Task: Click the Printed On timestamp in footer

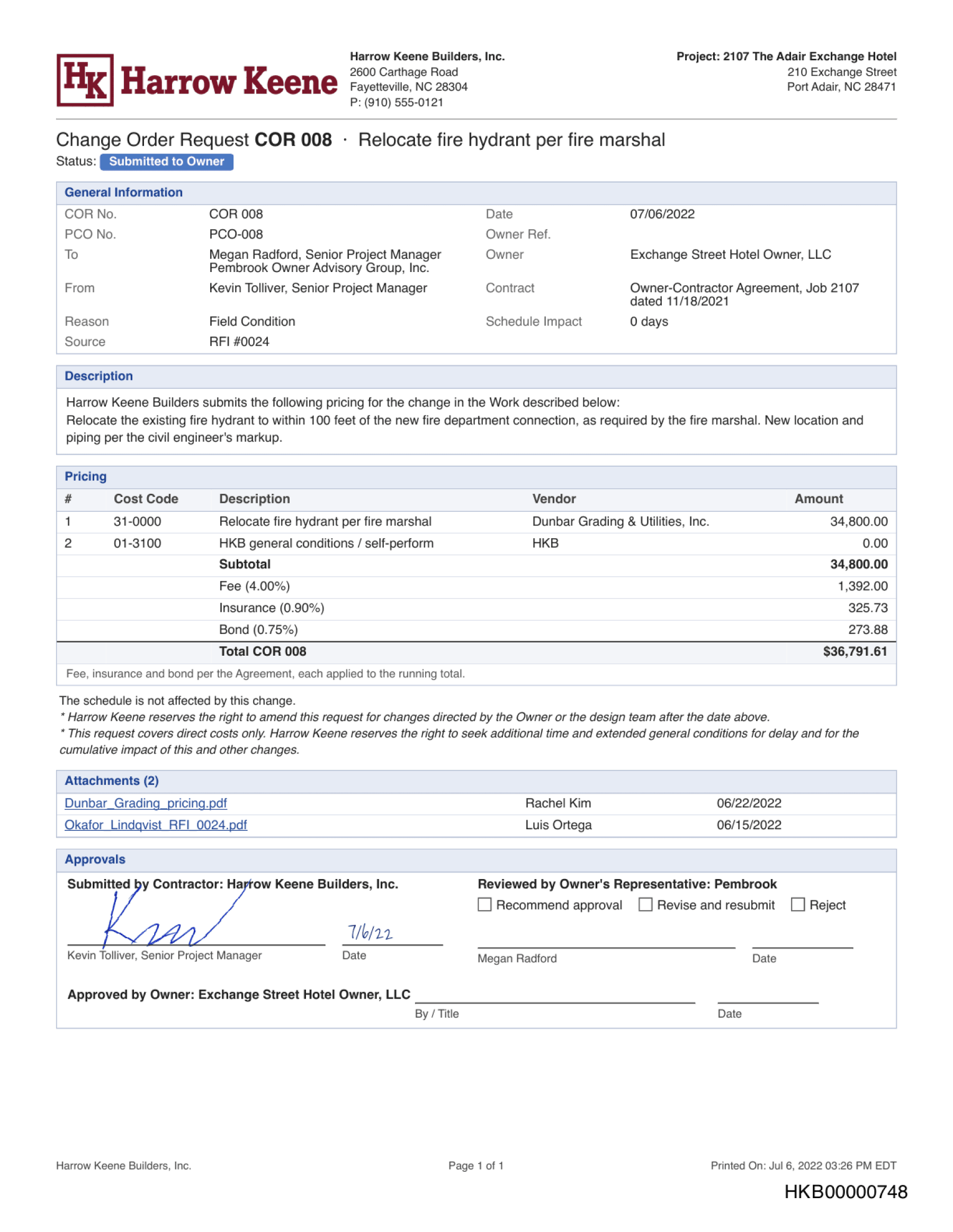Action: coord(804,1166)
